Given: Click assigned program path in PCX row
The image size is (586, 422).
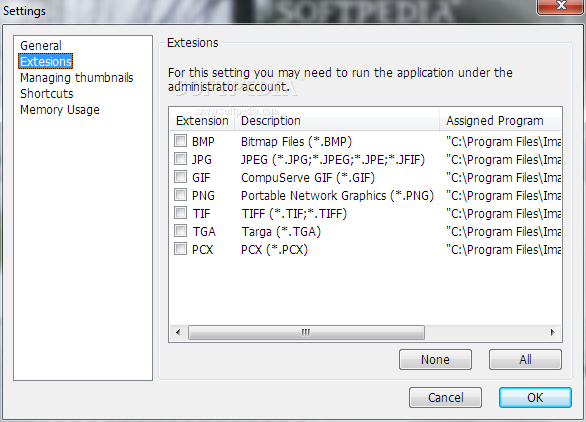Looking at the screenshot, I should [x=503, y=249].
